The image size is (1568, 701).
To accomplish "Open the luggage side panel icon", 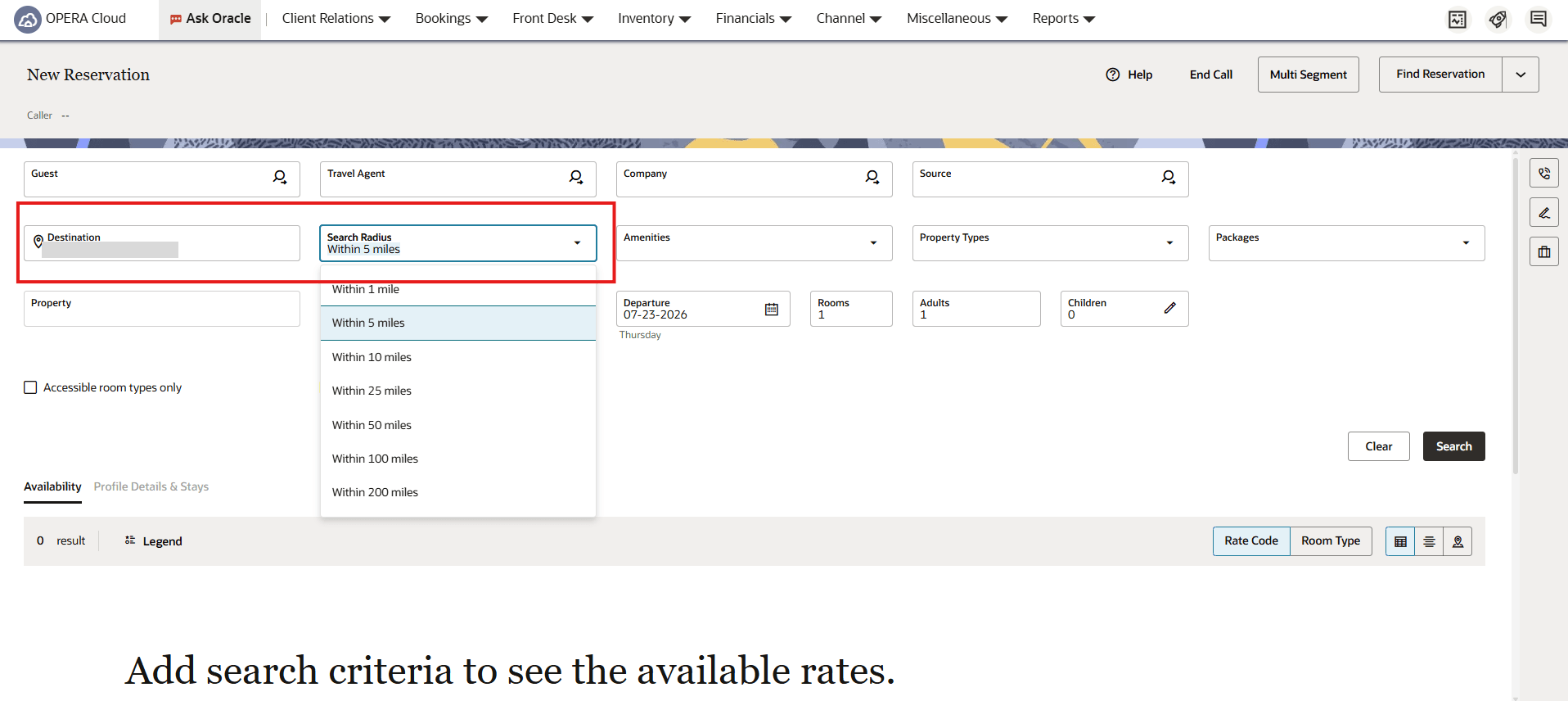I will point(1544,252).
